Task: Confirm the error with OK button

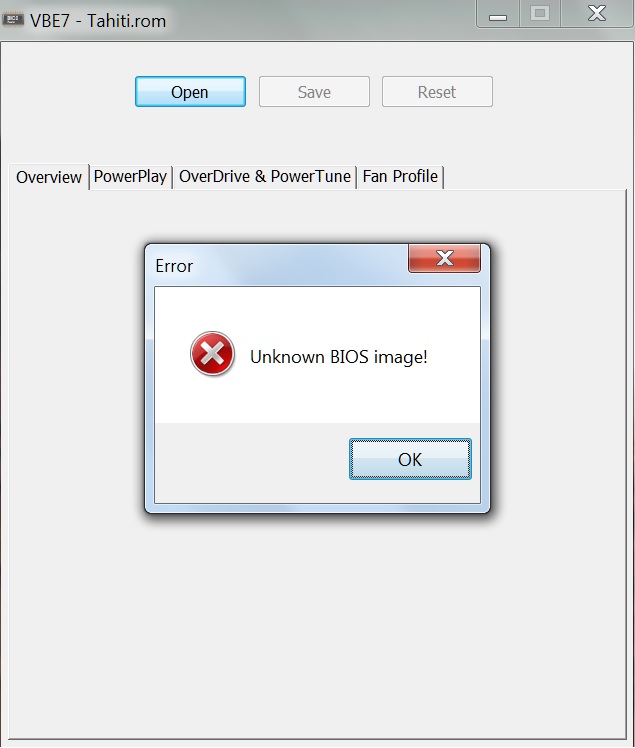Action: point(410,459)
